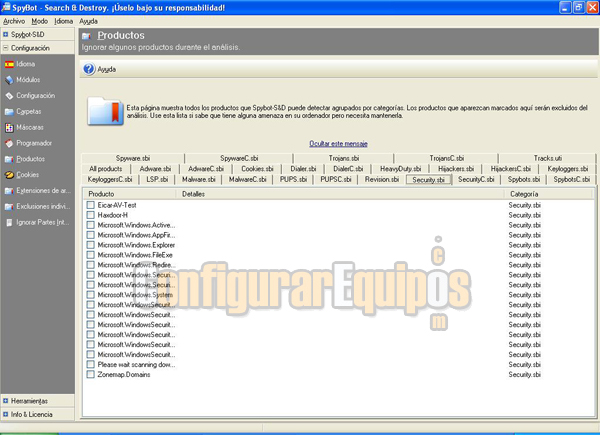This screenshot has height=435, width=600.
Task: Open the Ayuda menu in menu bar
Action: (88, 21)
